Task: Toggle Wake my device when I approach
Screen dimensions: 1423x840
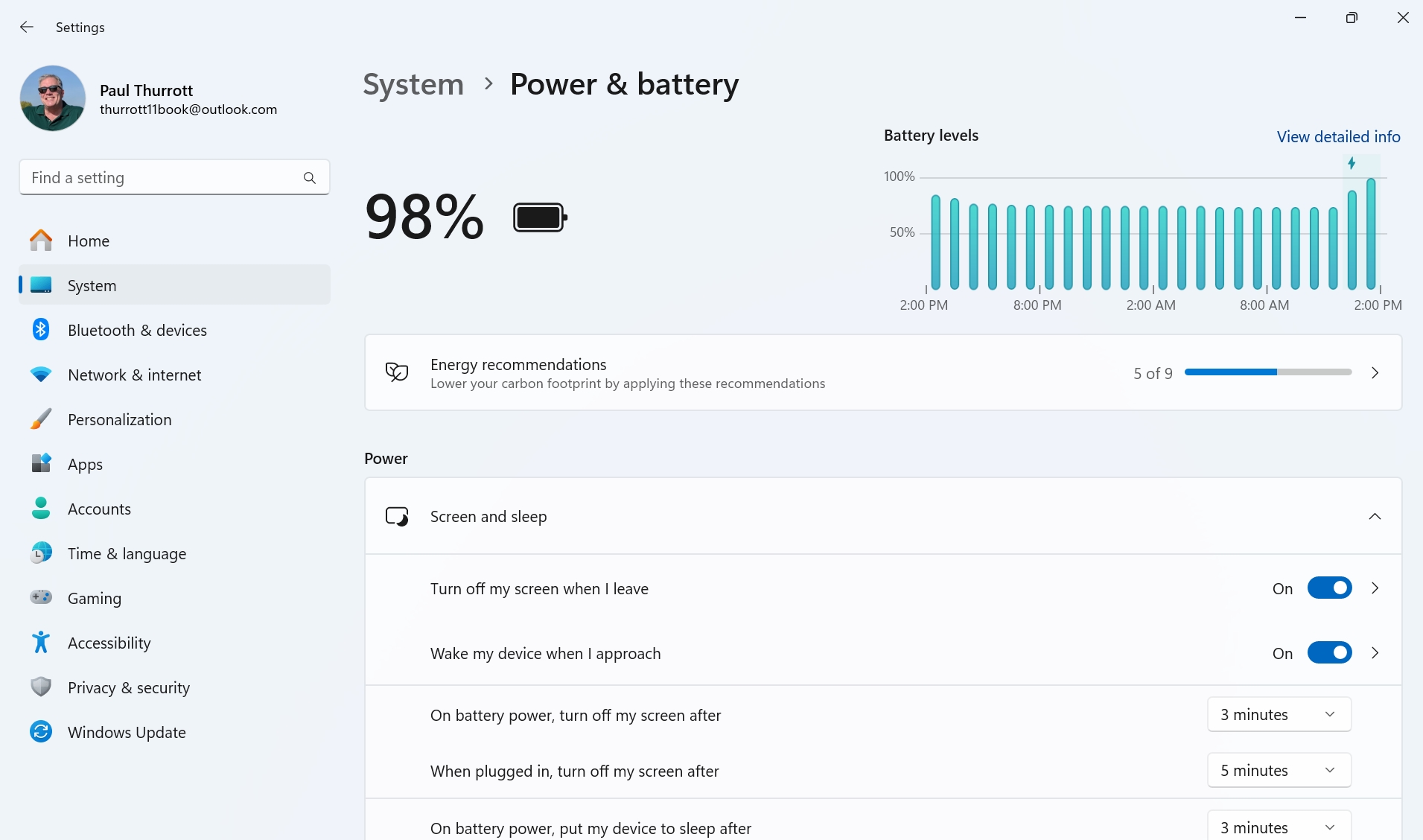Action: coord(1329,653)
